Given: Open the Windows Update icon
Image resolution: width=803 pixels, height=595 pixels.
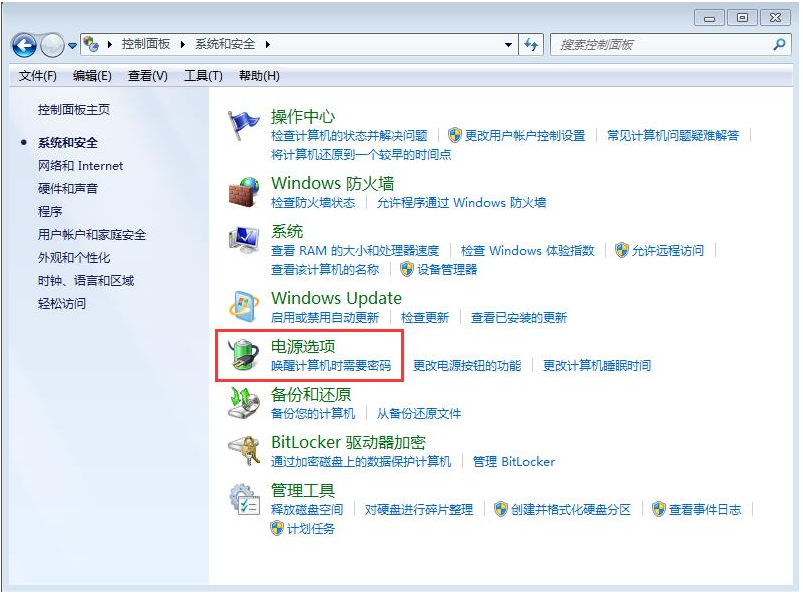Looking at the screenshot, I should click(x=244, y=307).
